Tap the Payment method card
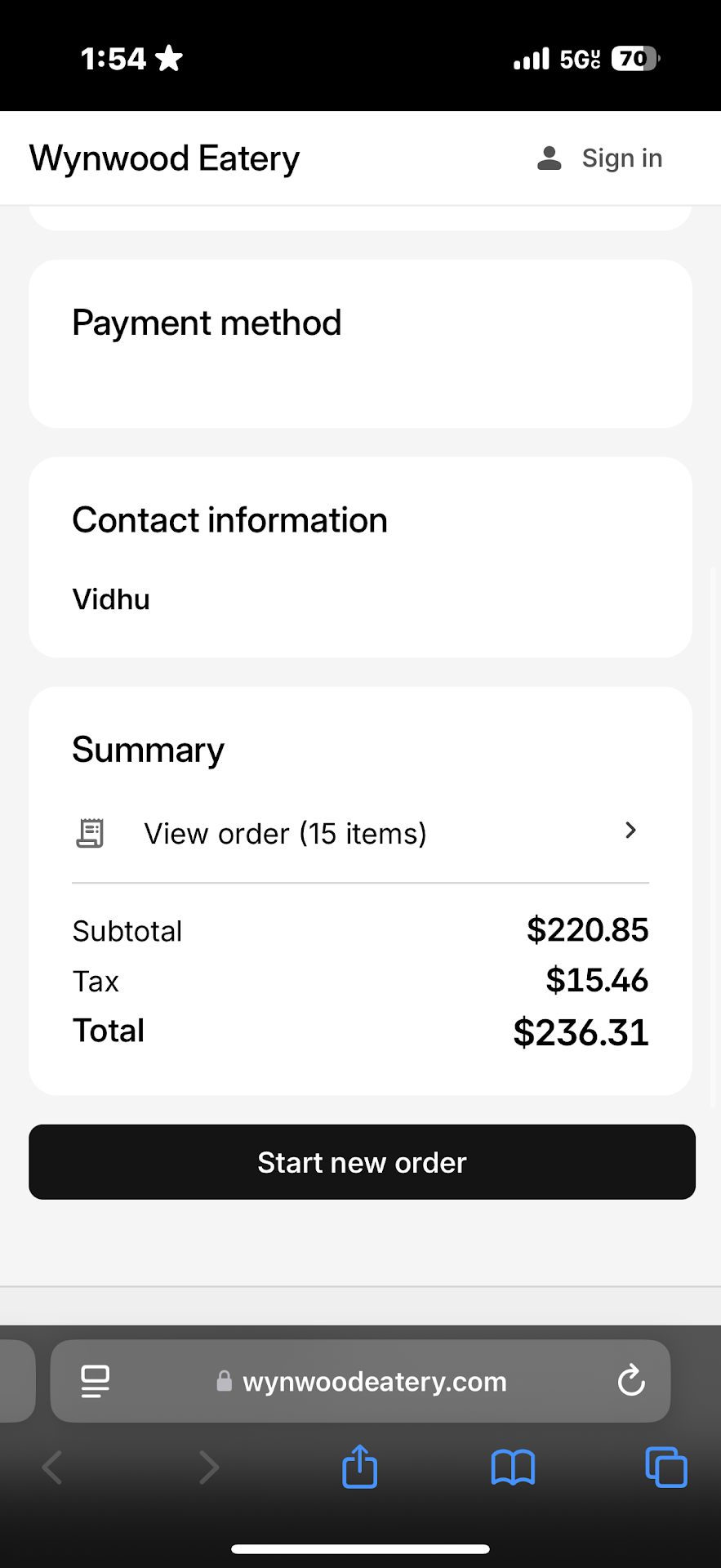 [x=360, y=344]
